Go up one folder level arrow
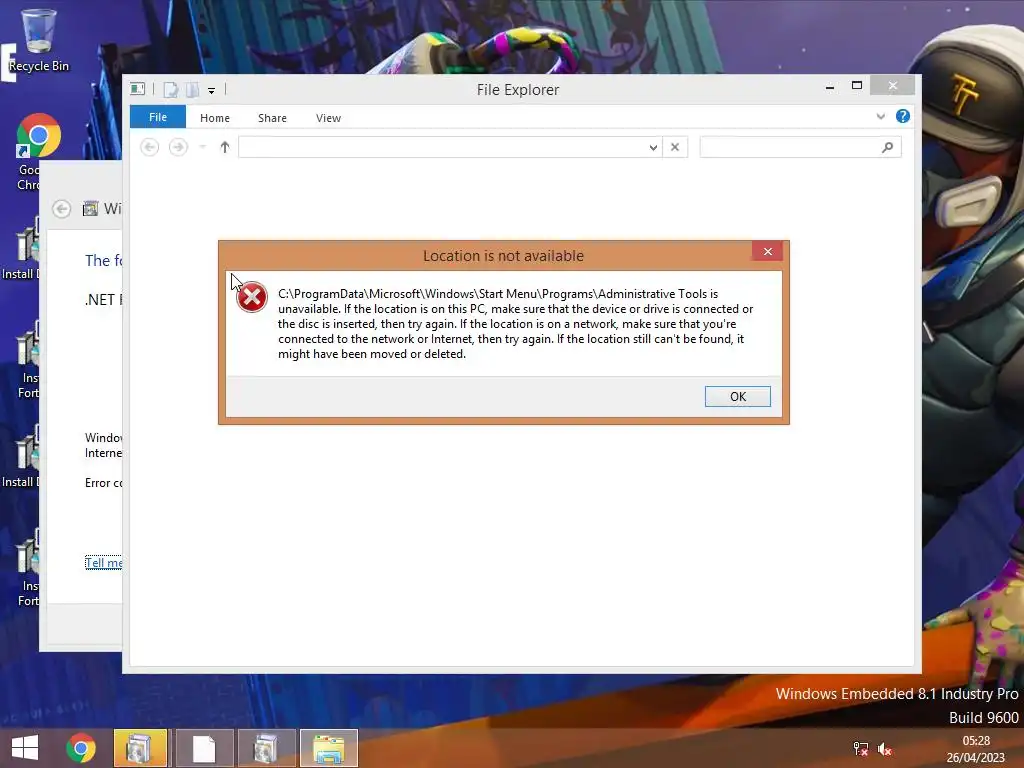 (225, 147)
